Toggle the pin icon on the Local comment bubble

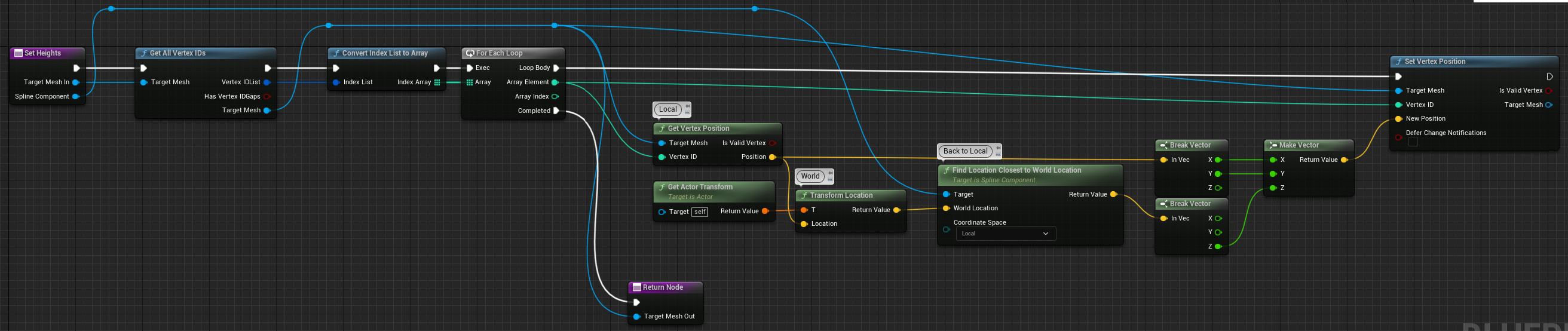(x=687, y=106)
